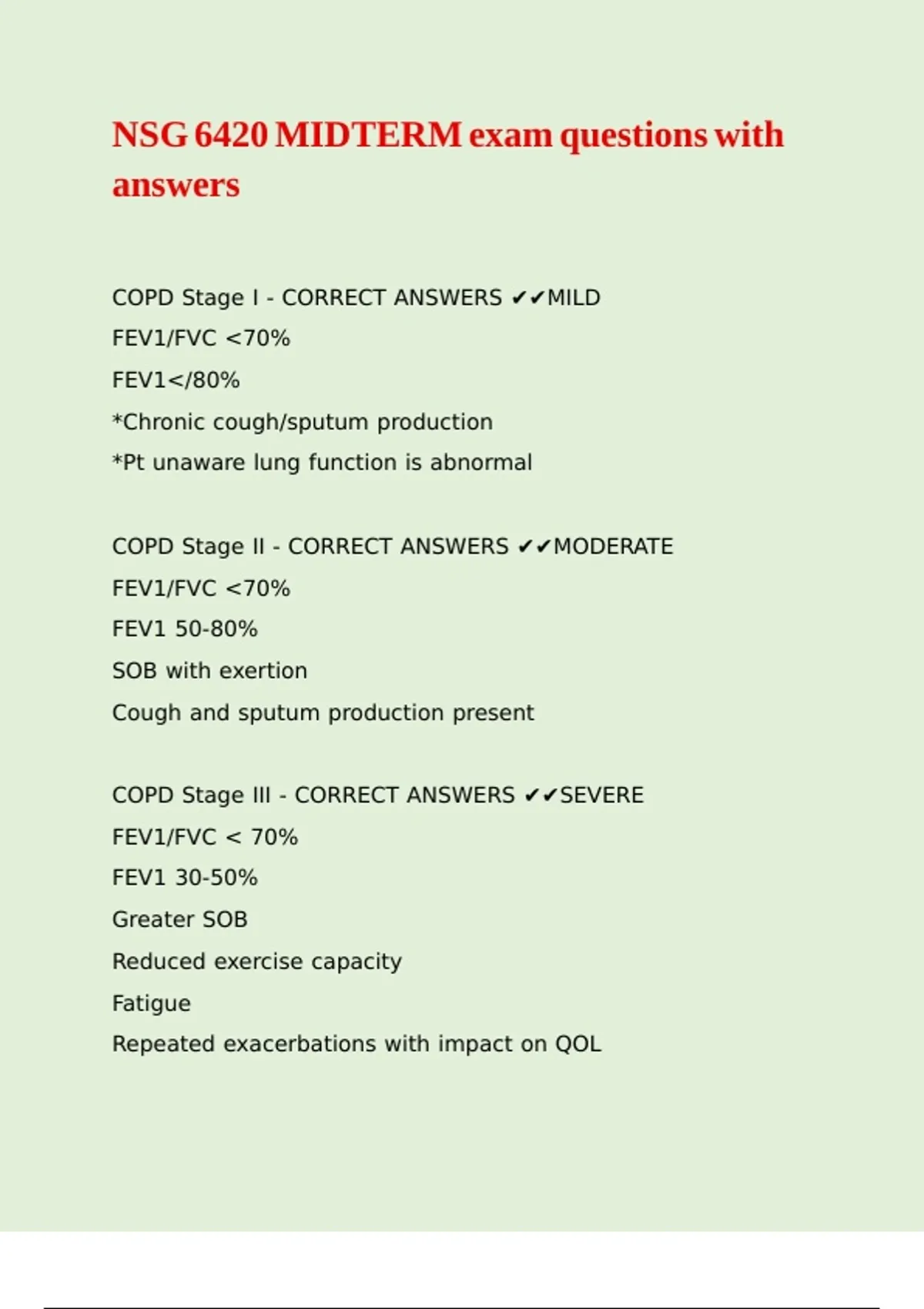Click the FEV1/FVC <70% line under Stage I
924x1309 pixels.
pos(201,339)
